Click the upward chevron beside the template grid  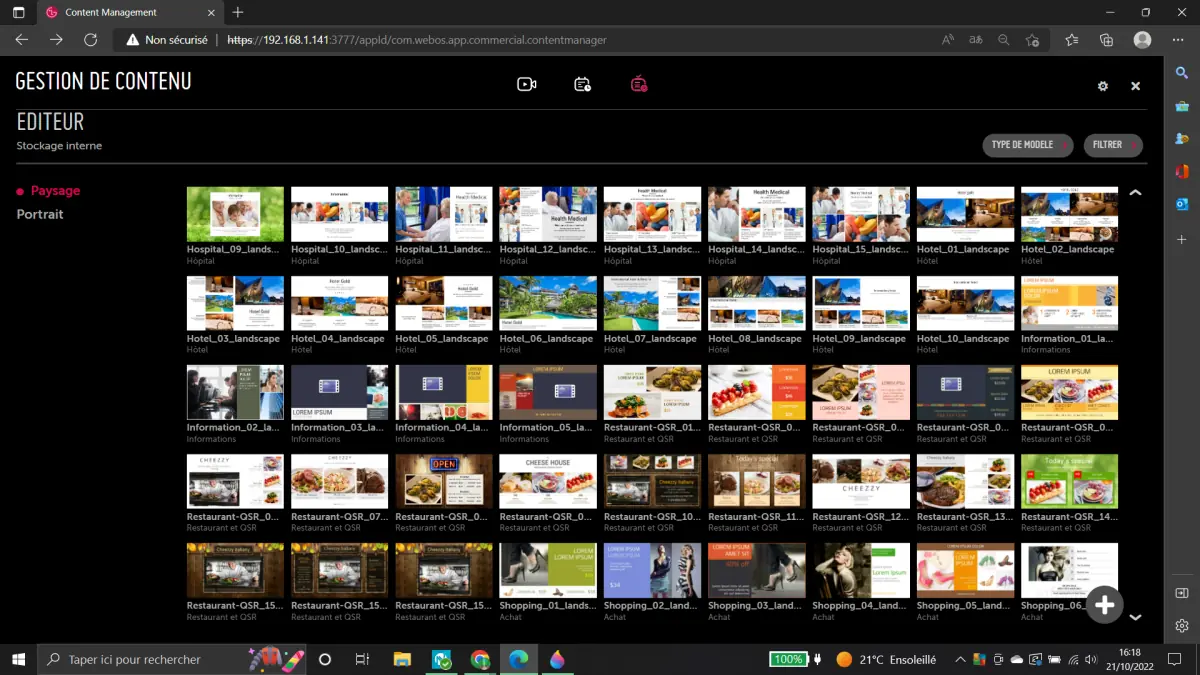(1135, 192)
